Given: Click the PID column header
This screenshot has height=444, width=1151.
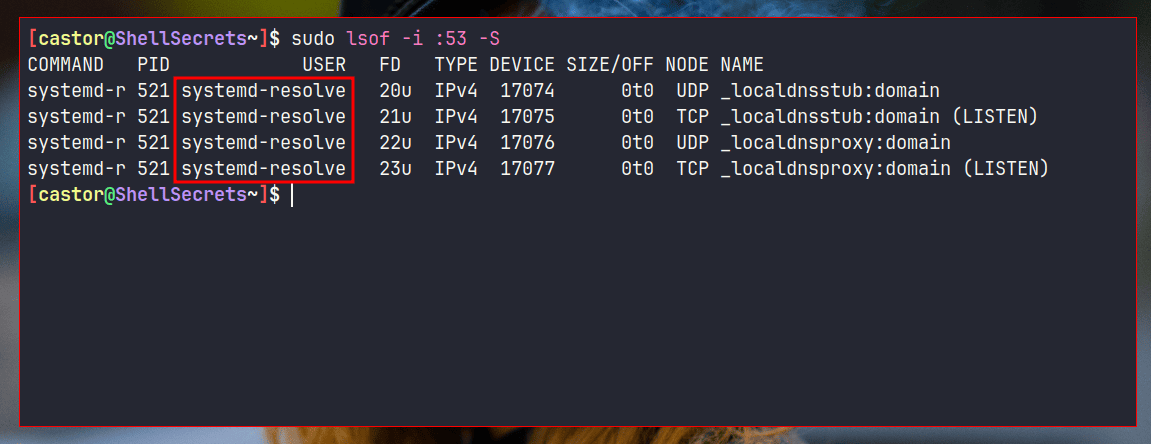Looking at the screenshot, I should tap(153, 65).
